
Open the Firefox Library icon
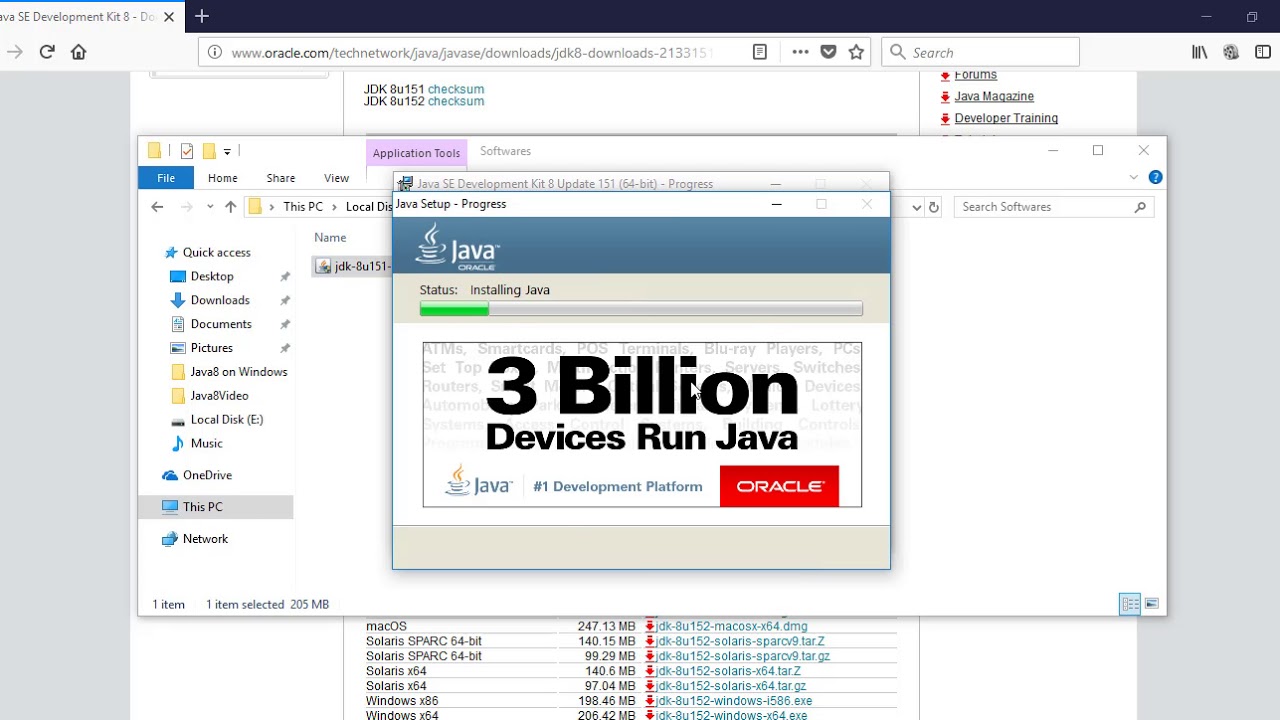pyautogui.click(x=1199, y=52)
